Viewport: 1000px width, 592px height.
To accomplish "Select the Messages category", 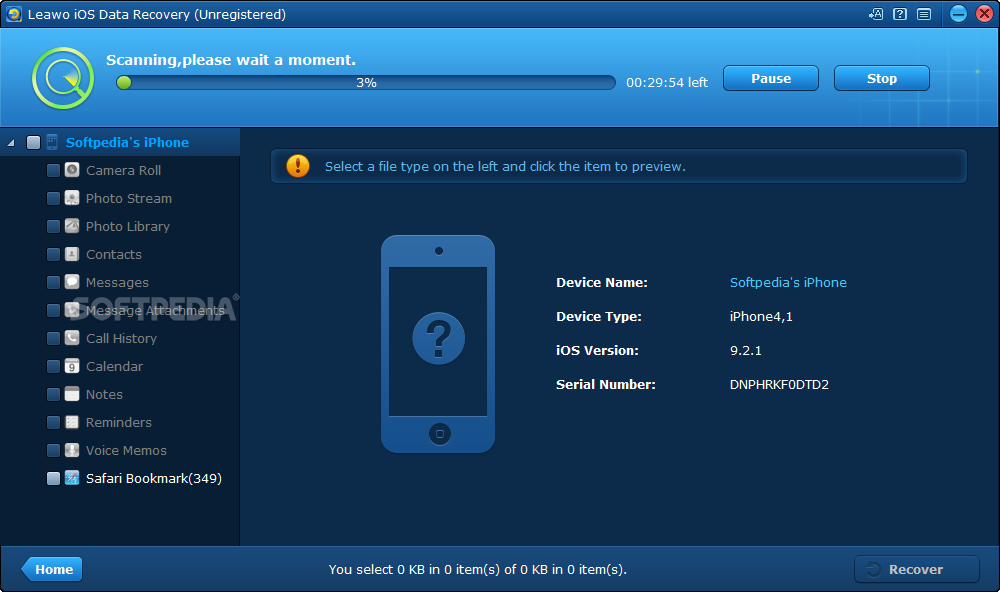I will point(117,283).
